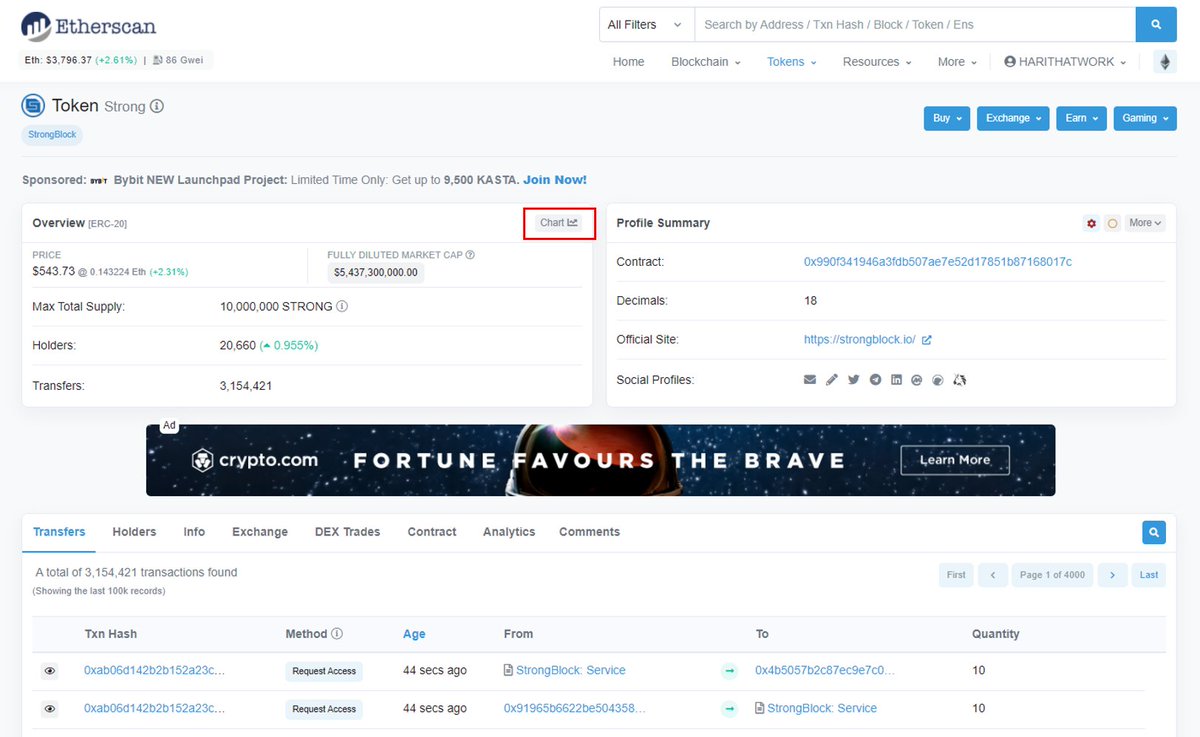Open the All Filters dropdown
This screenshot has width=1200, height=737.
(x=646, y=24)
